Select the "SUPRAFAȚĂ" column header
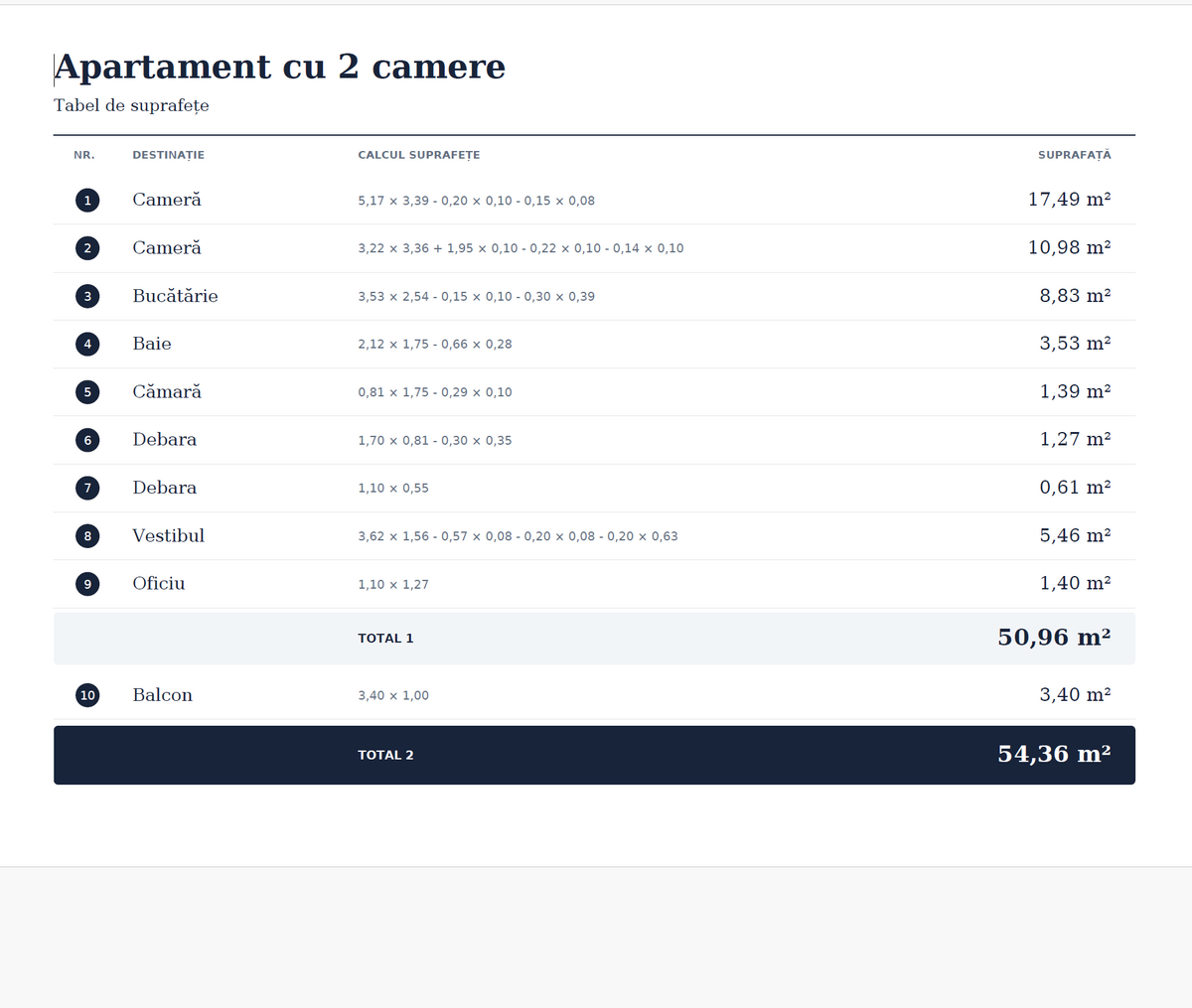Image resolution: width=1192 pixels, height=1008 pixels. (1075, 155)
